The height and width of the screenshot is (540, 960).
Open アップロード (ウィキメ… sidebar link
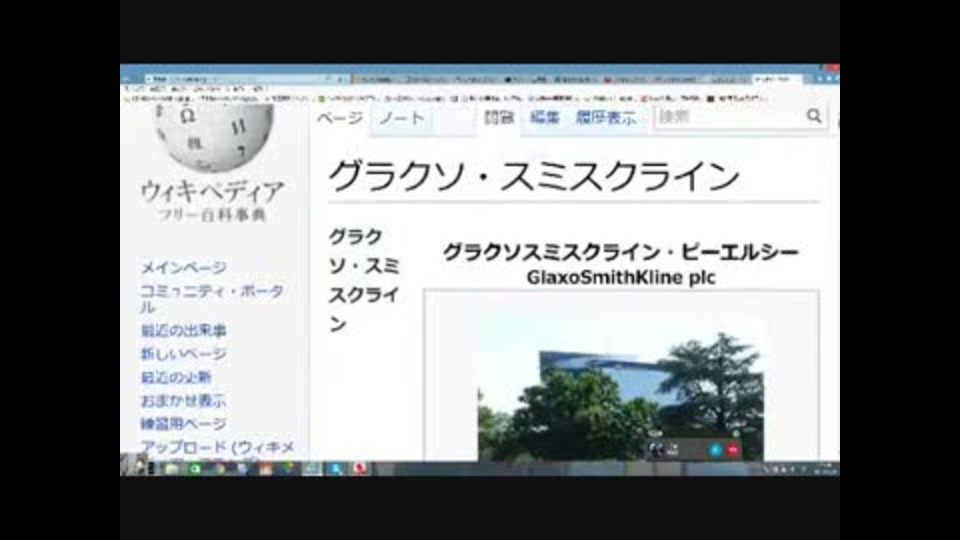(218, 450)
